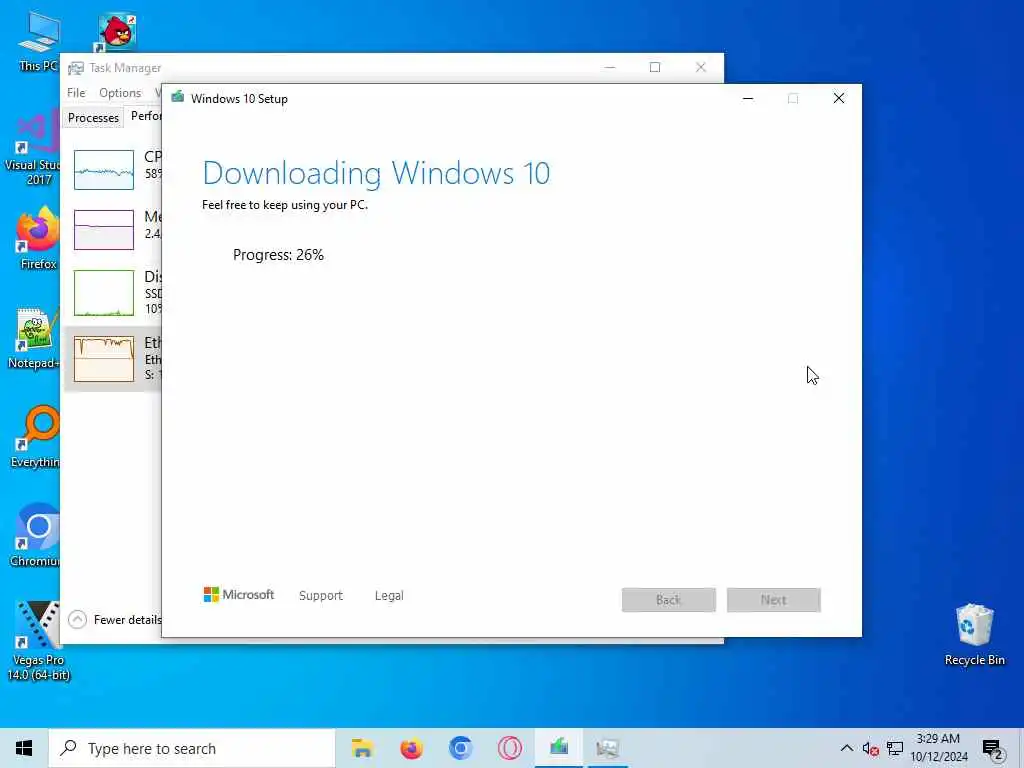Open the Support link in Setup

point(321,596)
